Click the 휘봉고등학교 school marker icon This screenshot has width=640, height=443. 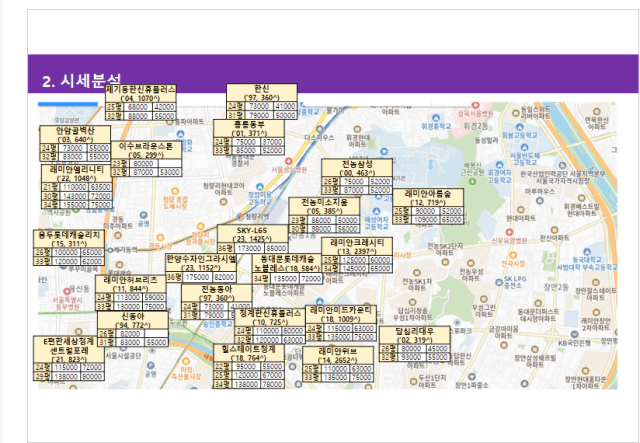click(520, 127)
